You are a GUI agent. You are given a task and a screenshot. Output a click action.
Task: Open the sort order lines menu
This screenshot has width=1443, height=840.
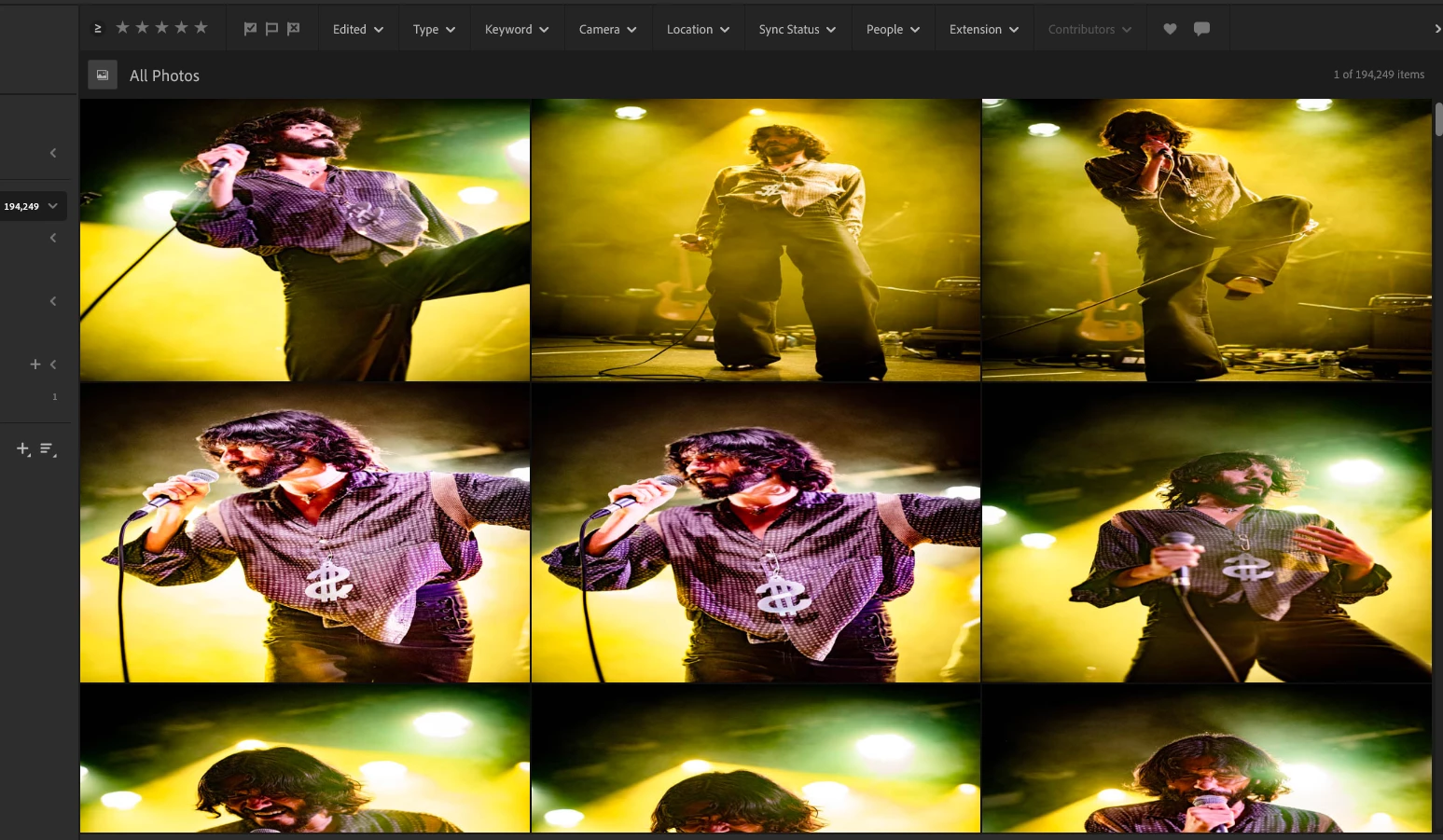click(x=49, y=449)
